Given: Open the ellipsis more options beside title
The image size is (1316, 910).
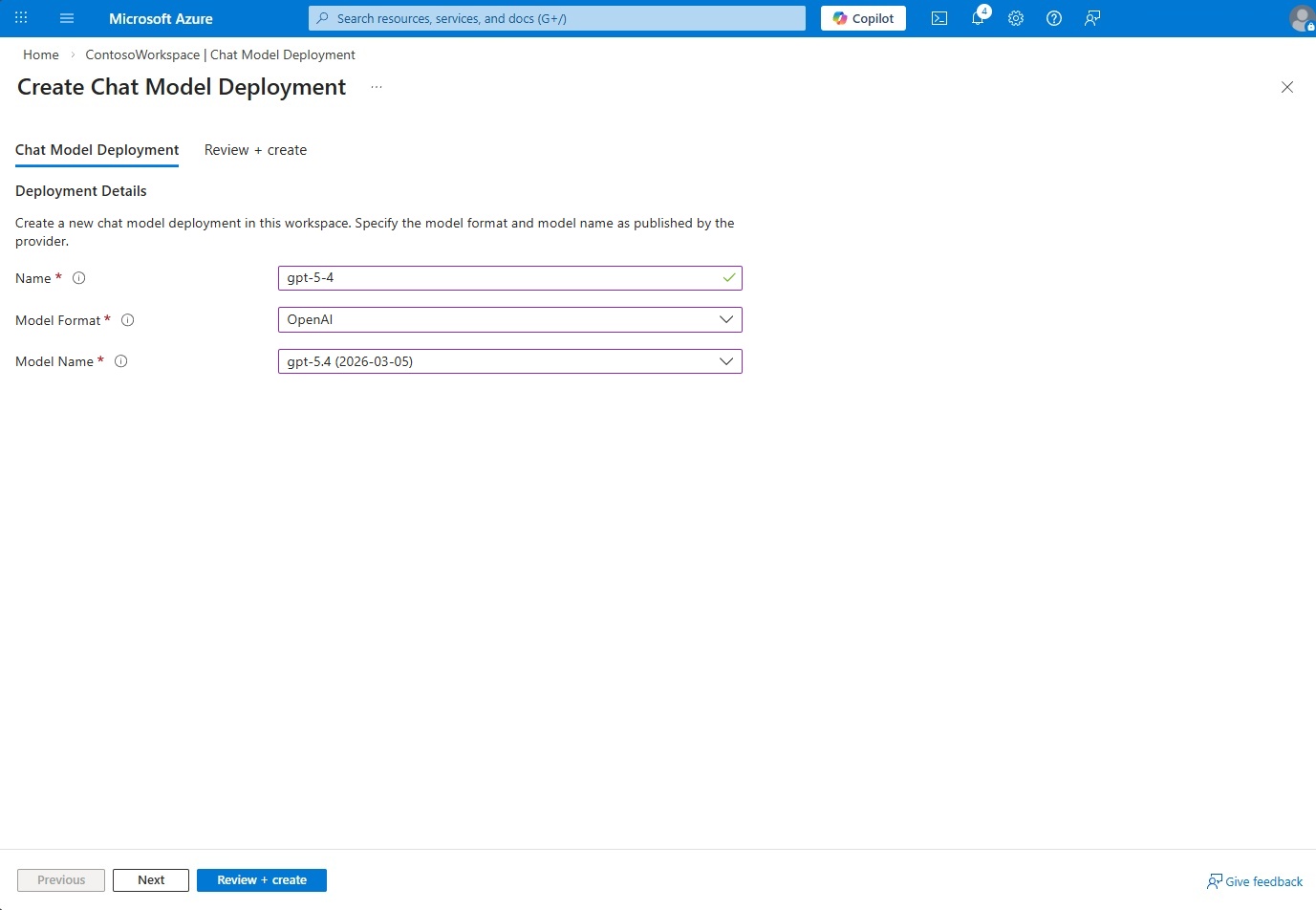Looking at the screenshot, I should 377,87.
